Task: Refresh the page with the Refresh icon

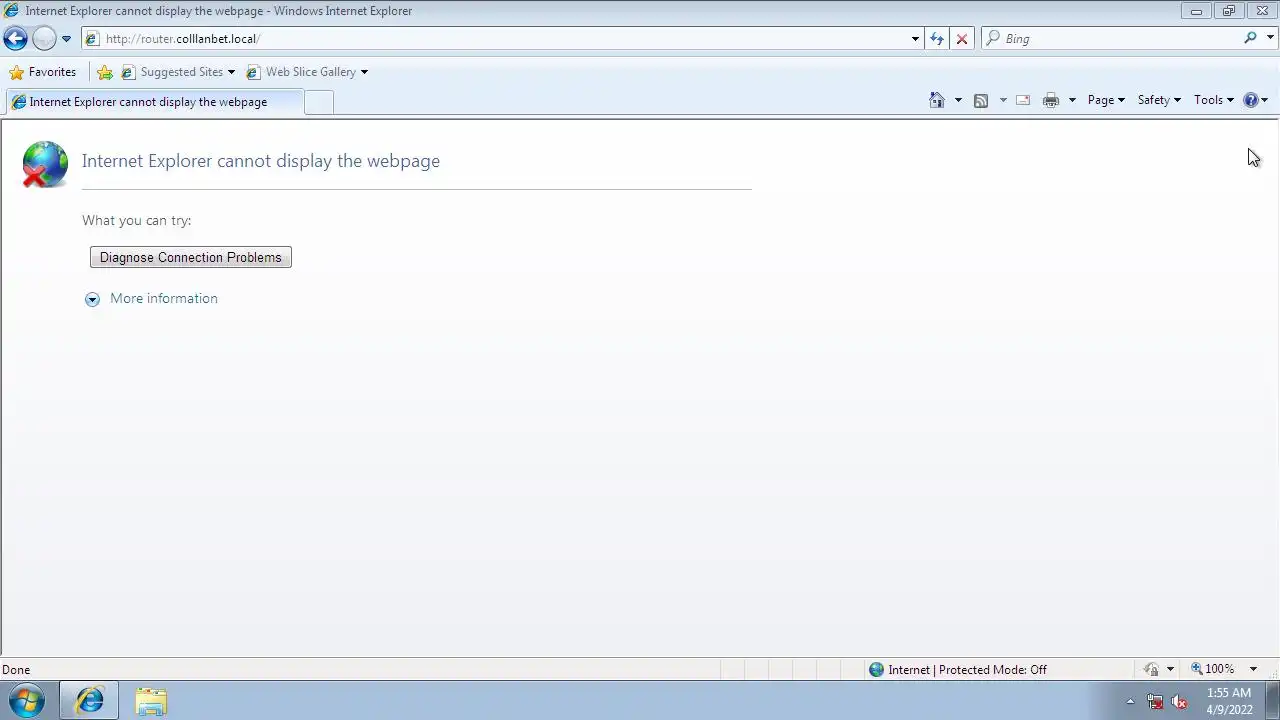Action: pos(937,39)
